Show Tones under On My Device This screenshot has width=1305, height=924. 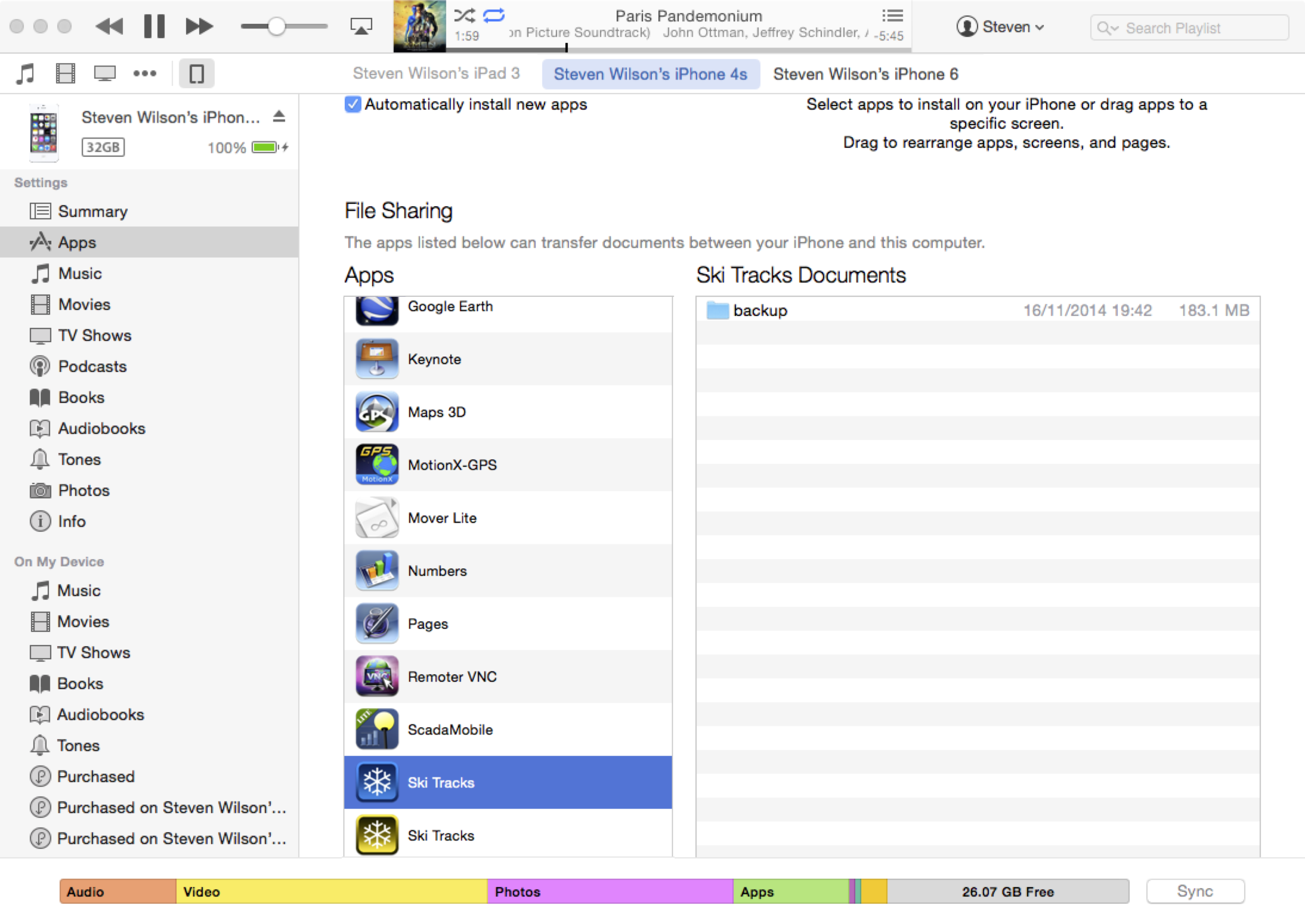pyautogui.click(x=149, y=745)
